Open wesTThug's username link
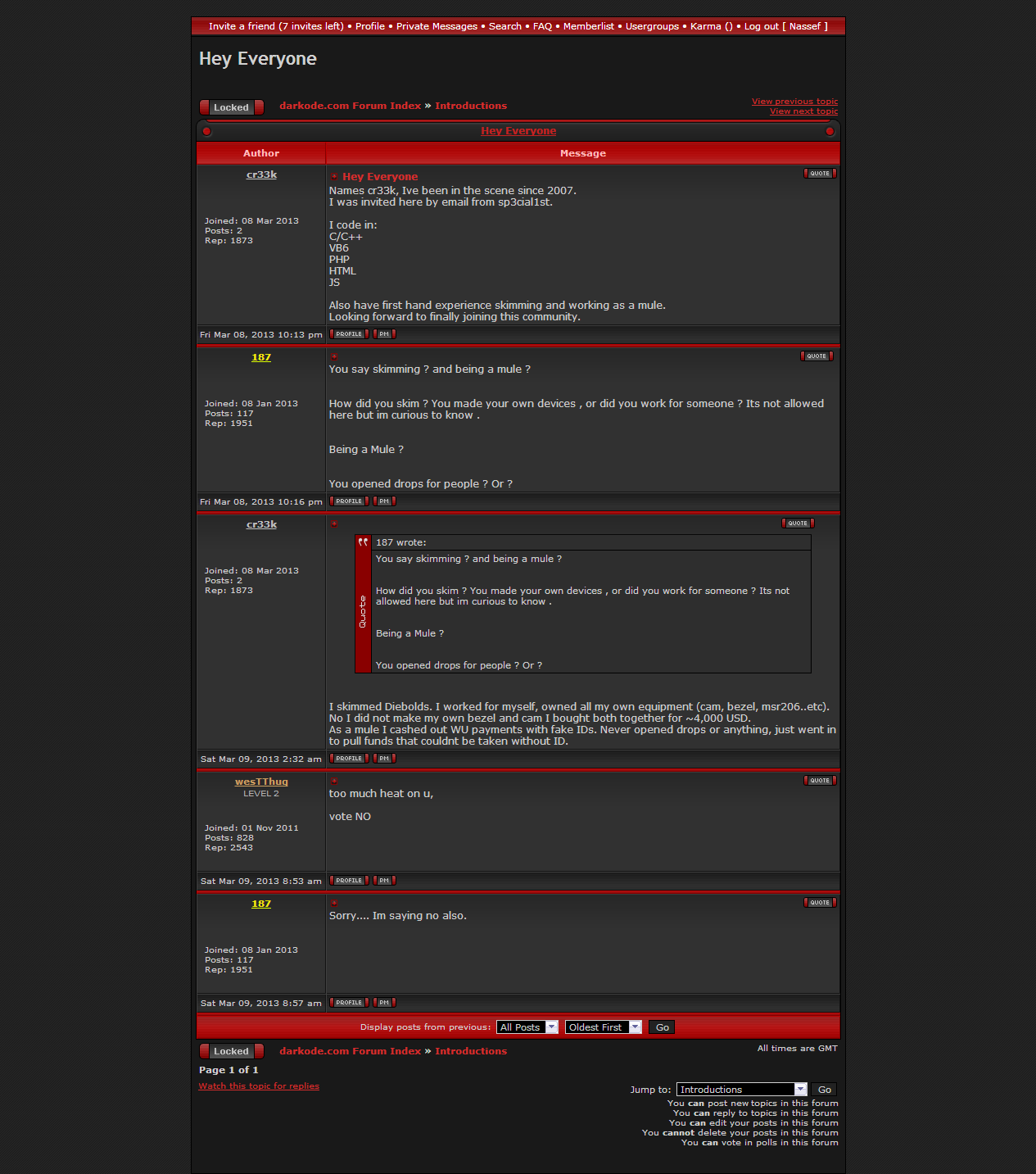Screen dimensions: 1036x1174 (261, 782)
